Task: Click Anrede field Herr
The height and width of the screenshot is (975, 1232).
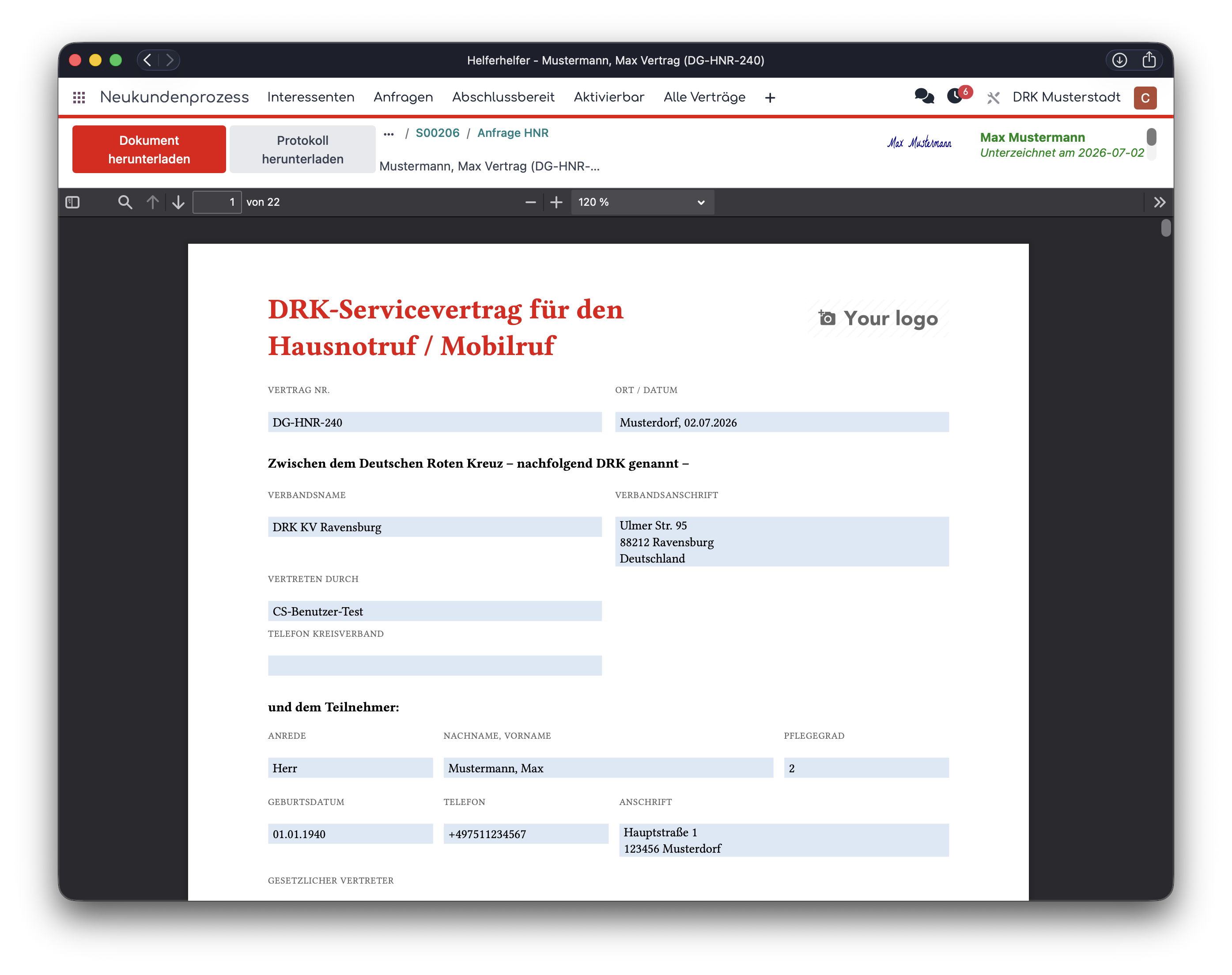Action: pos(350,768)
